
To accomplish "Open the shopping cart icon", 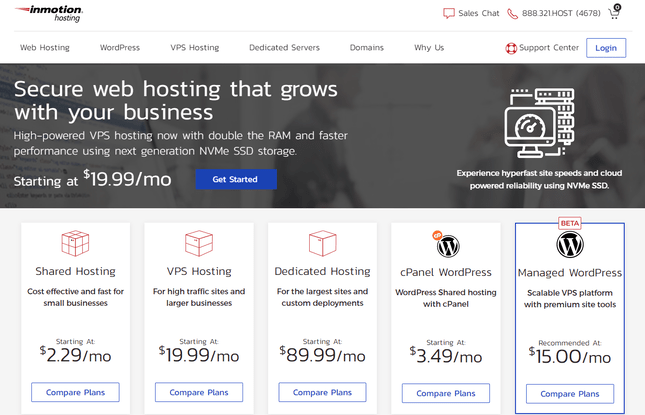I will [615, 12].
